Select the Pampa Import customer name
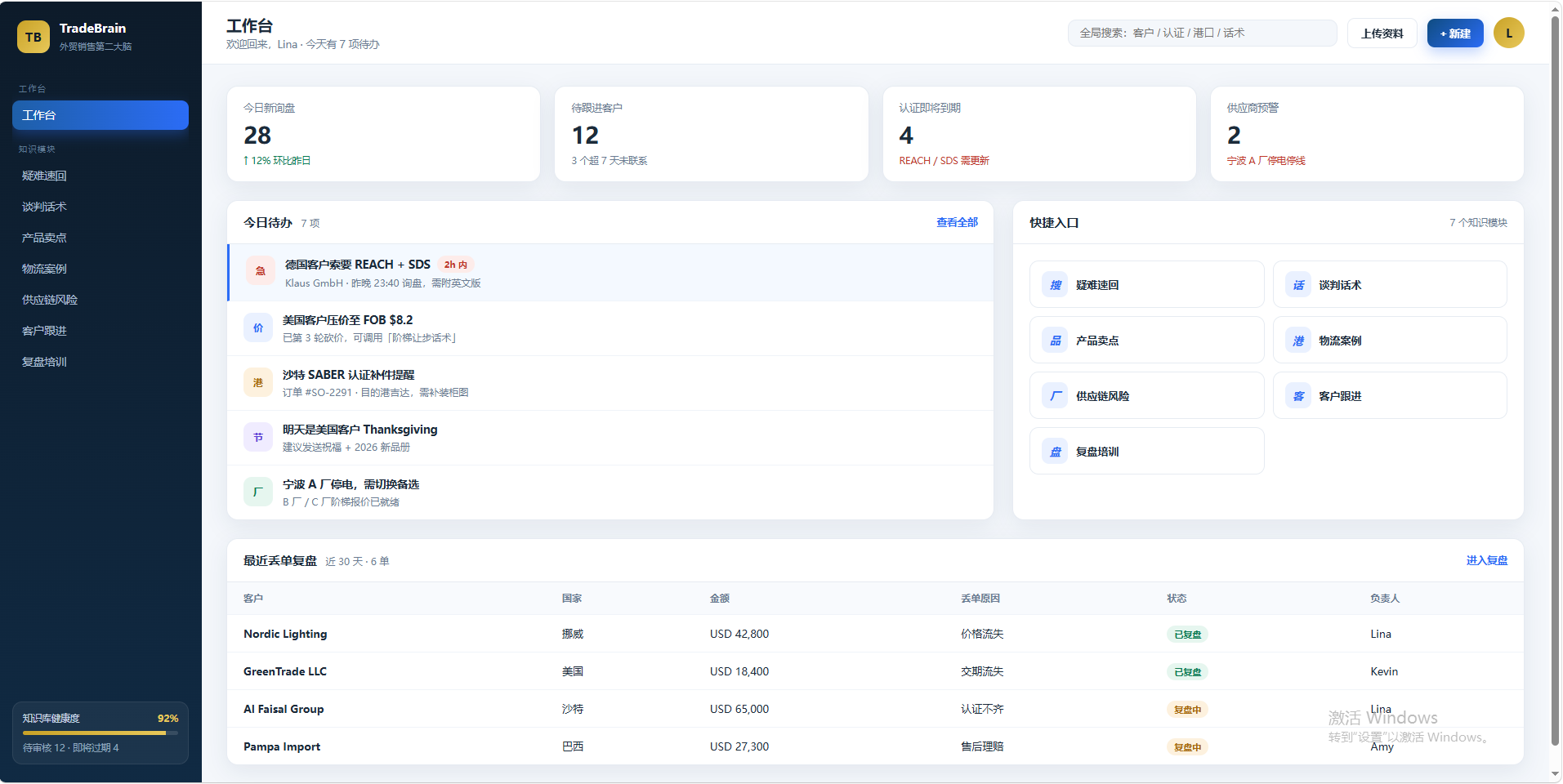 [x=282, y=746]
